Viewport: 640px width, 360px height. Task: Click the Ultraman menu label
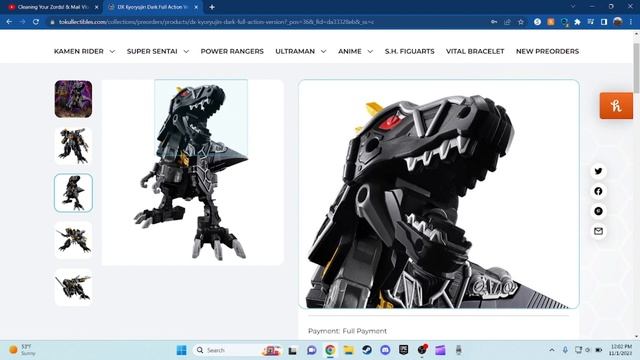(x=295, y=51)
